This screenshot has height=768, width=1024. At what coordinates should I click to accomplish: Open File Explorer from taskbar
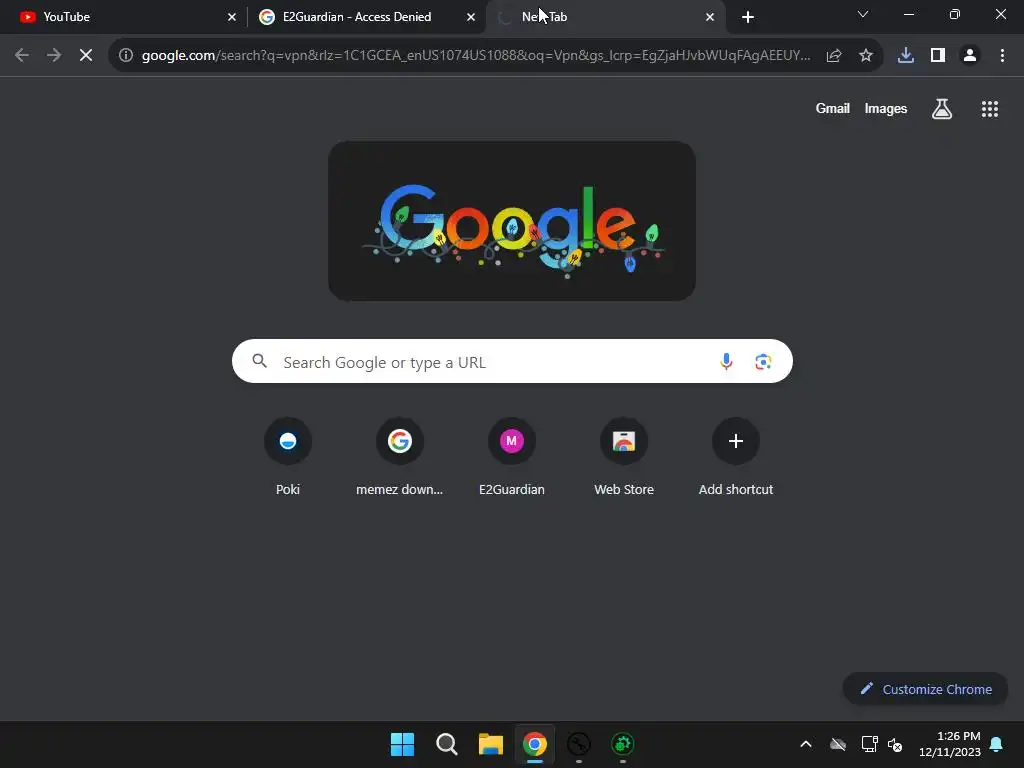pyautogui.click(x=490, y=744)
